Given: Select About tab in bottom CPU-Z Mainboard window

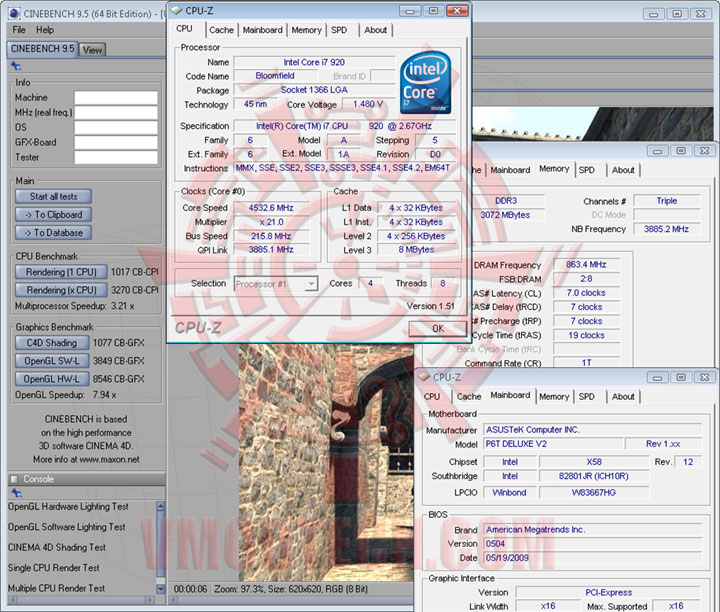Looking at the screenshot, I should click(x=623, y=397).
